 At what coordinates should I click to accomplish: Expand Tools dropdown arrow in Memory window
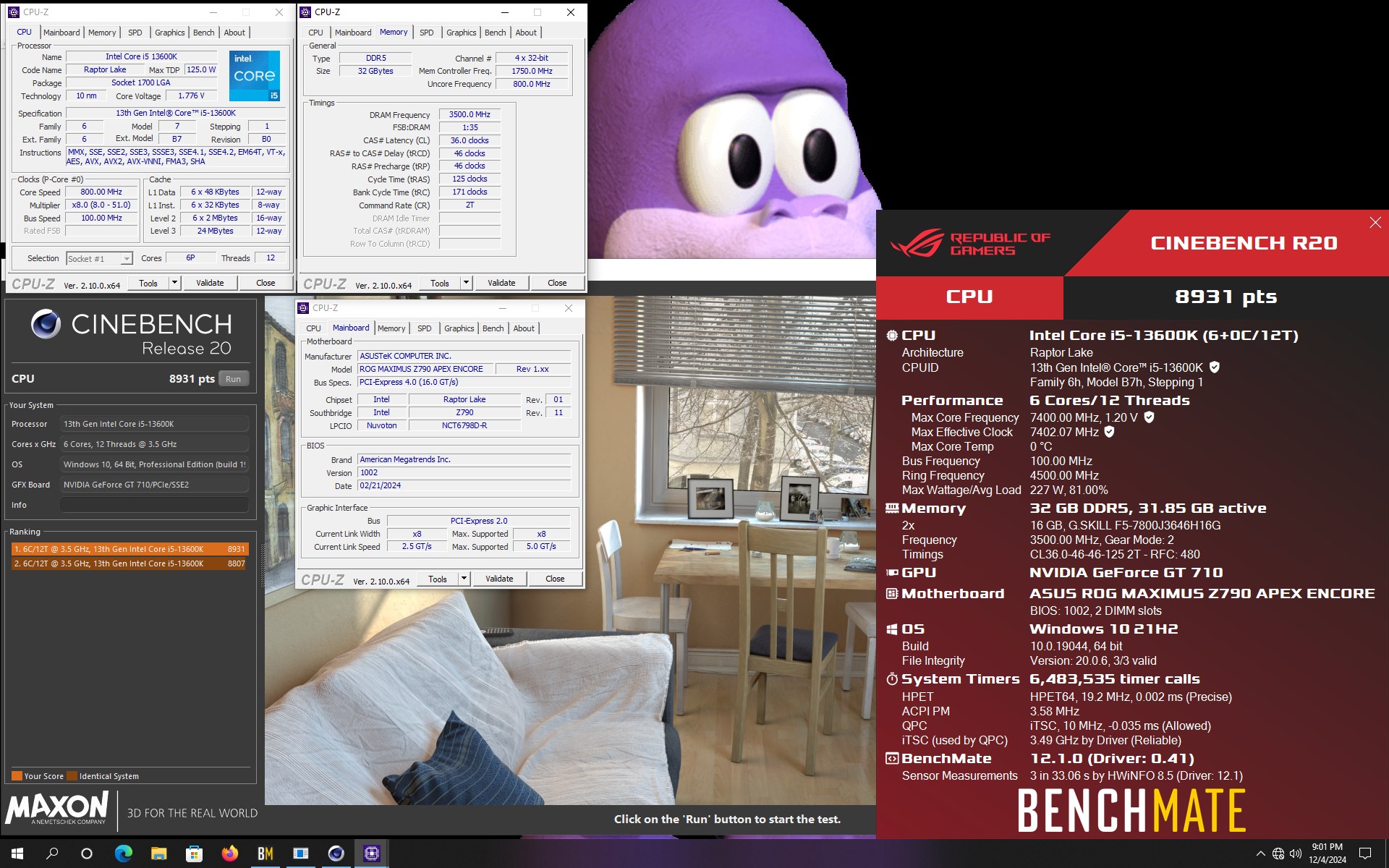point(466,283)
